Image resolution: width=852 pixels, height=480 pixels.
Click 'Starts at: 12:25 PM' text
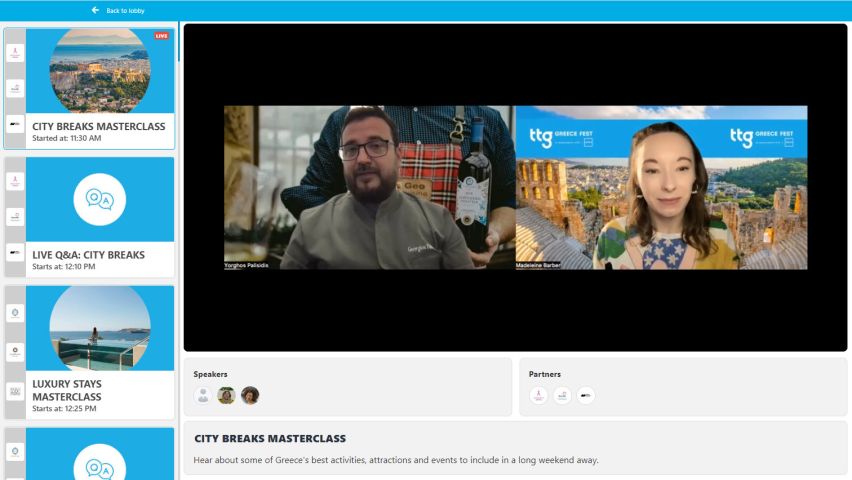(64, 408)
